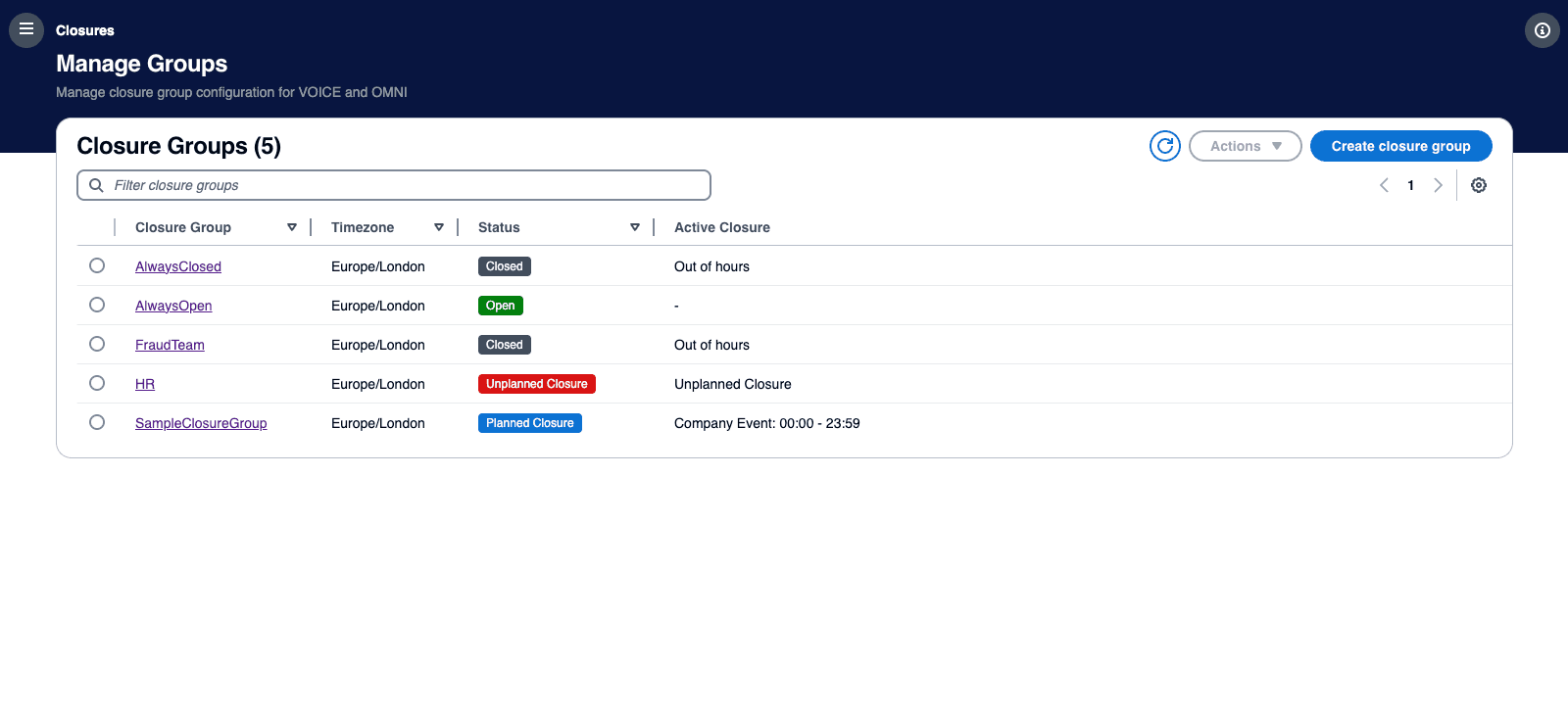Viewport: 1568px width, 714px height.
Task: Select SampleClosureGroup radio button
Action: 97,422
